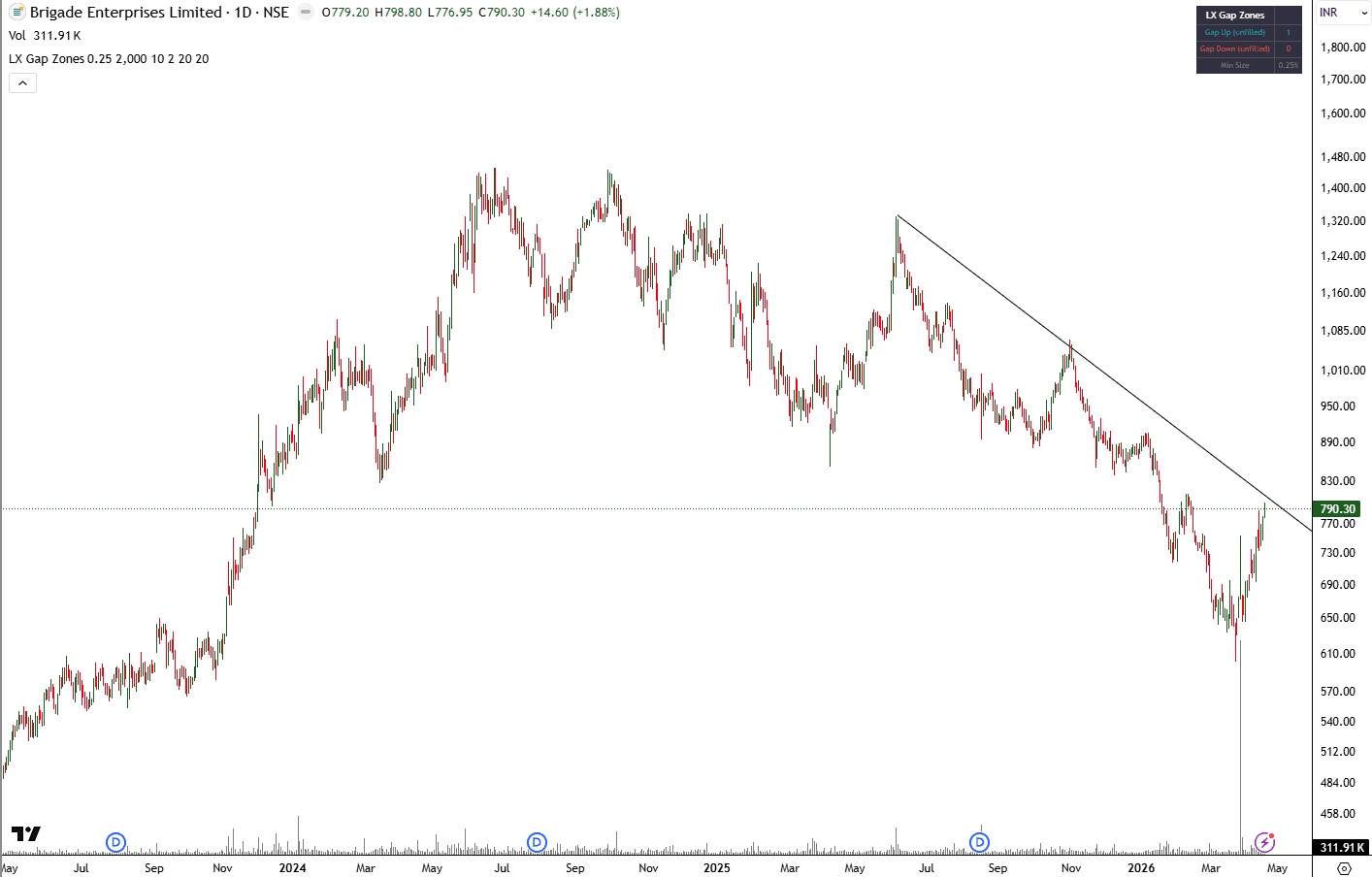Open chart settings using the hexagon gear icon
Screen dimensions: 1372x877
[1344, 867]
